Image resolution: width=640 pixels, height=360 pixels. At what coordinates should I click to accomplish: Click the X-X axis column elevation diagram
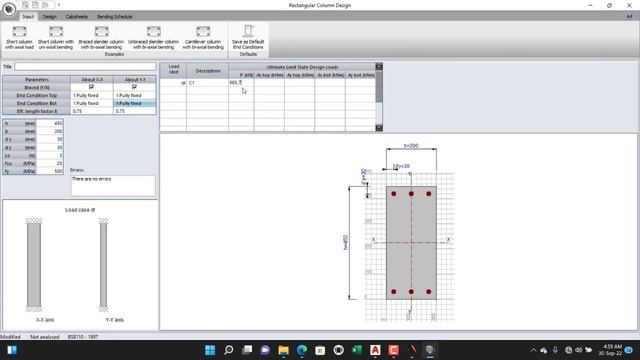[x=34, y=265]
